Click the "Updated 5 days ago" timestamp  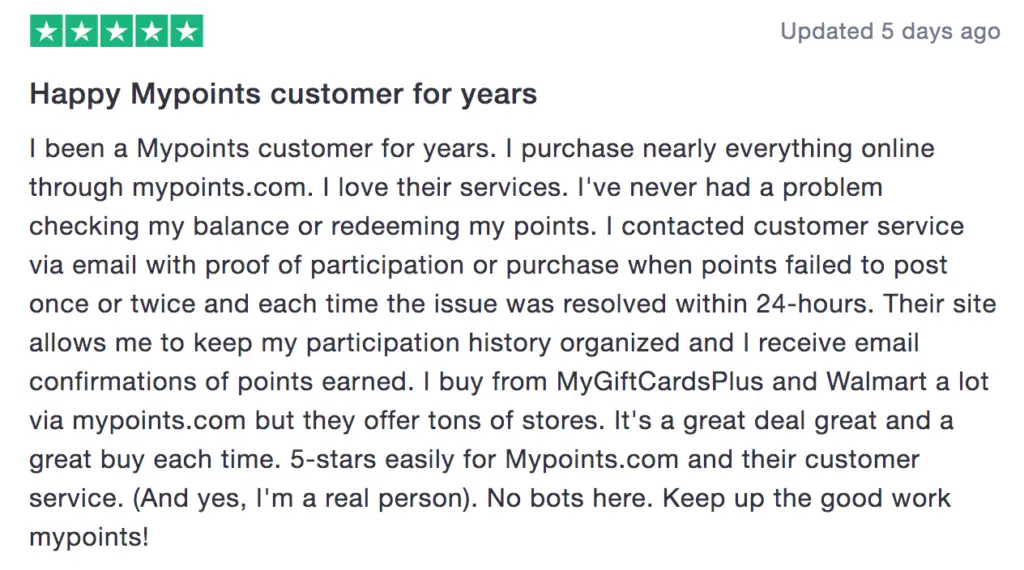(890, 31)
